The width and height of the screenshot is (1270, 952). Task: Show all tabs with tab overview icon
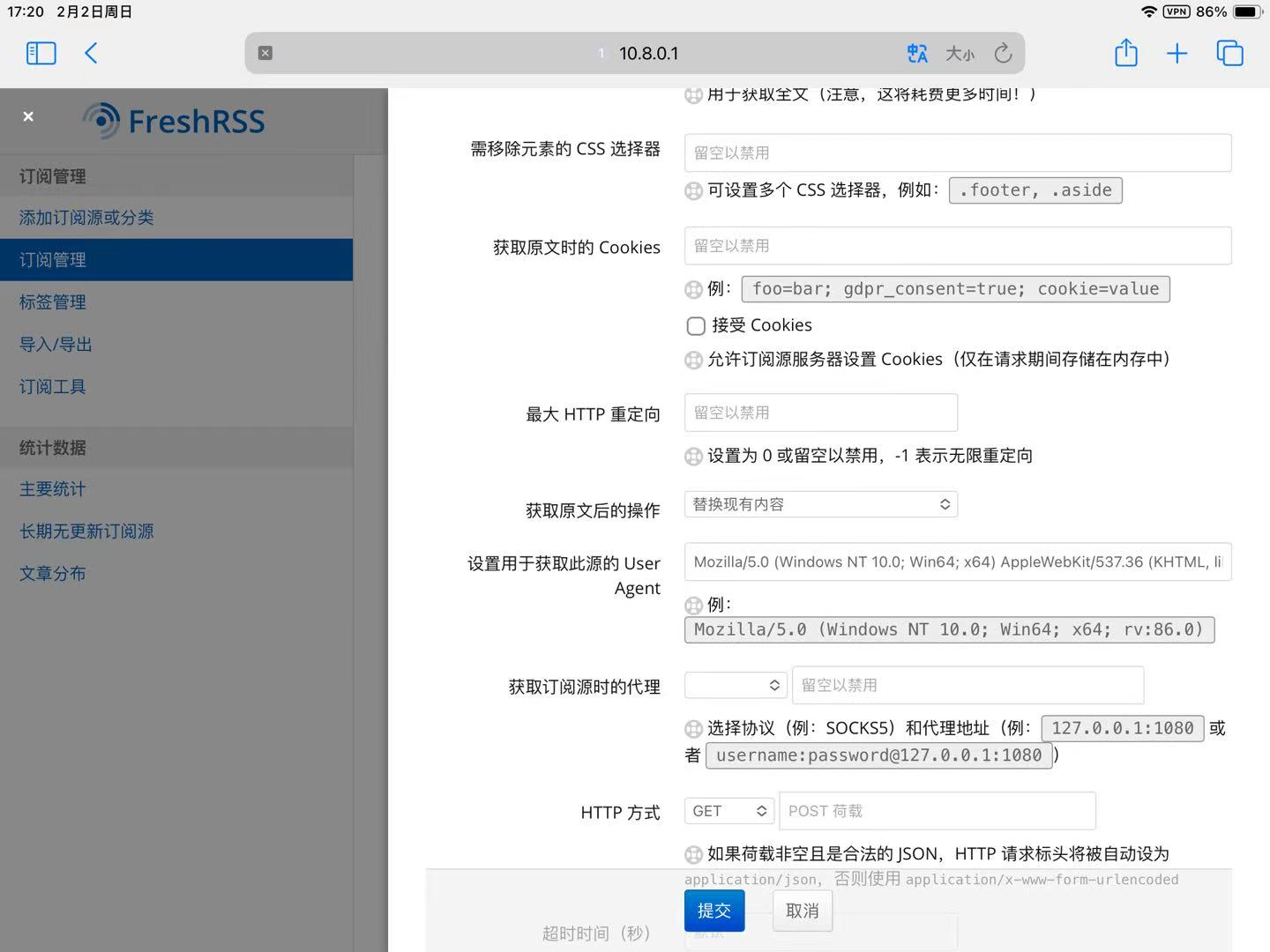tap(1229, 53)
